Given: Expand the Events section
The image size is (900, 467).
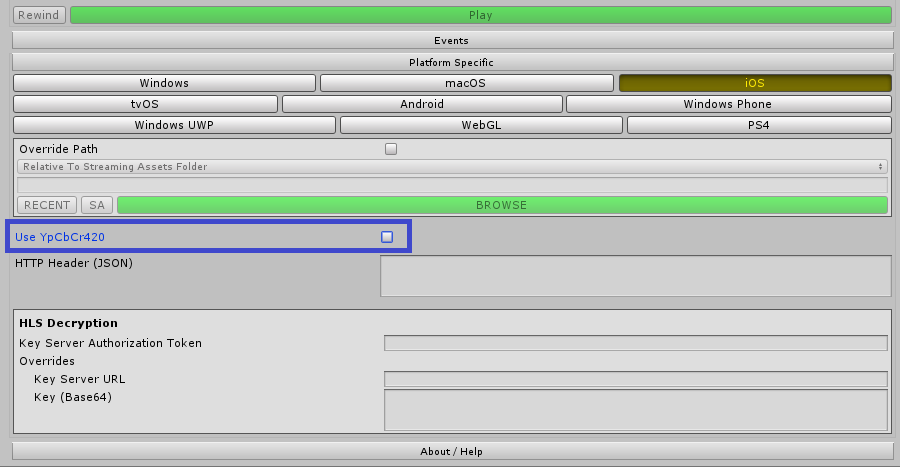Looking at the screenshot, I should 451,41.
